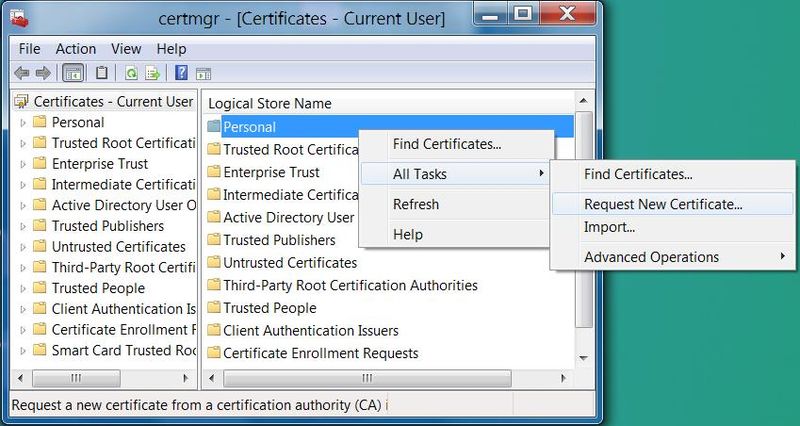Open the All Tasks submenu entry

pos(457,174)
